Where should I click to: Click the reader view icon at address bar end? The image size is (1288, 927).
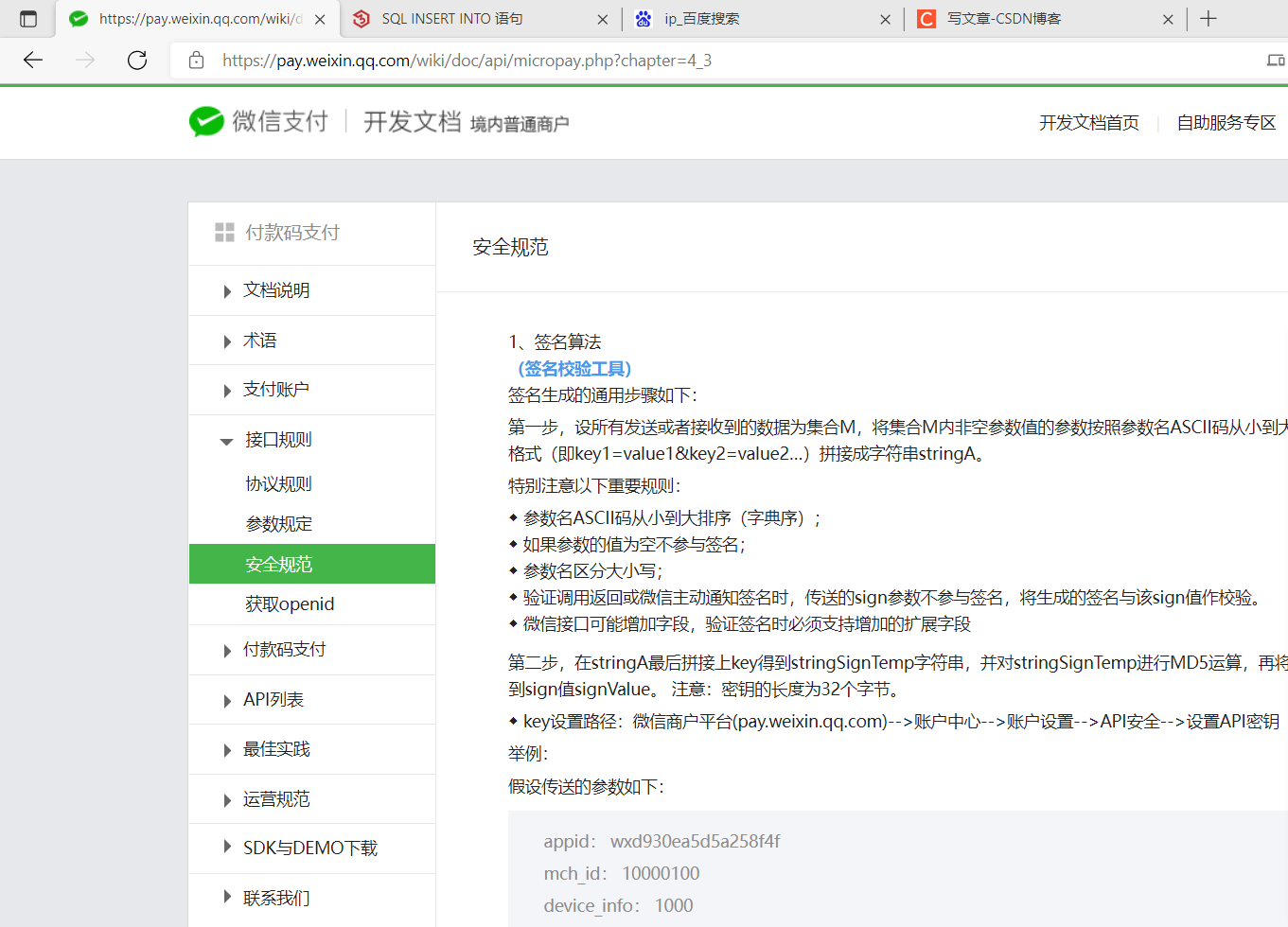tap(1277, 61)
